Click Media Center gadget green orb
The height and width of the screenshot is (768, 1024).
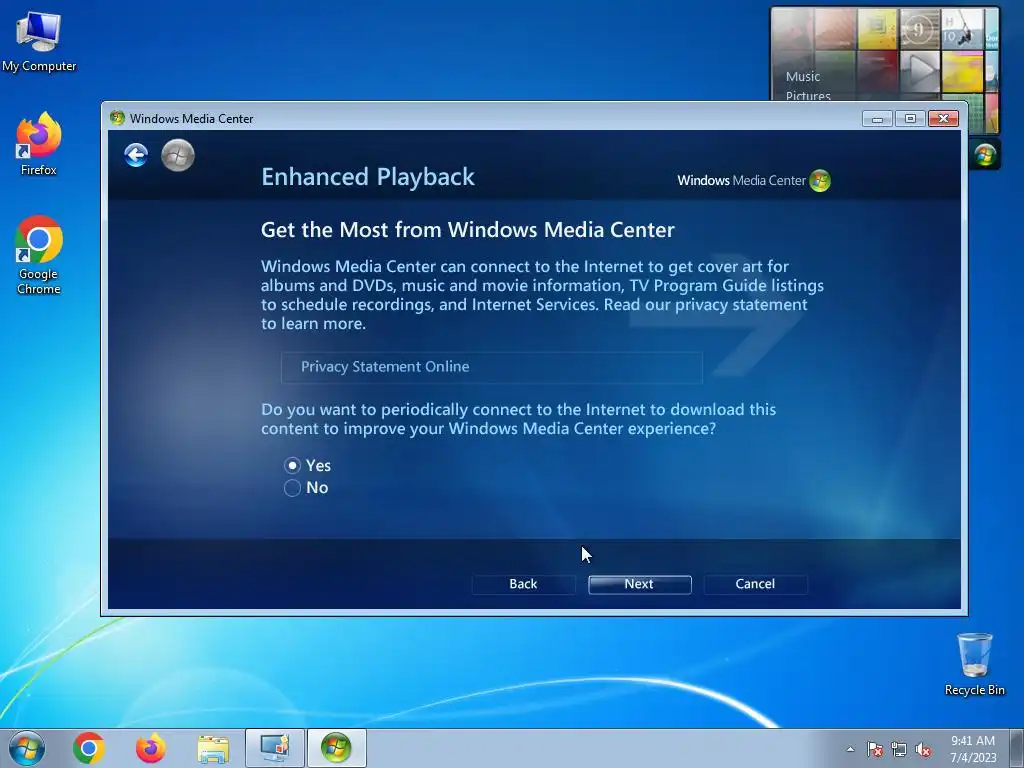[x=984, y=155]
